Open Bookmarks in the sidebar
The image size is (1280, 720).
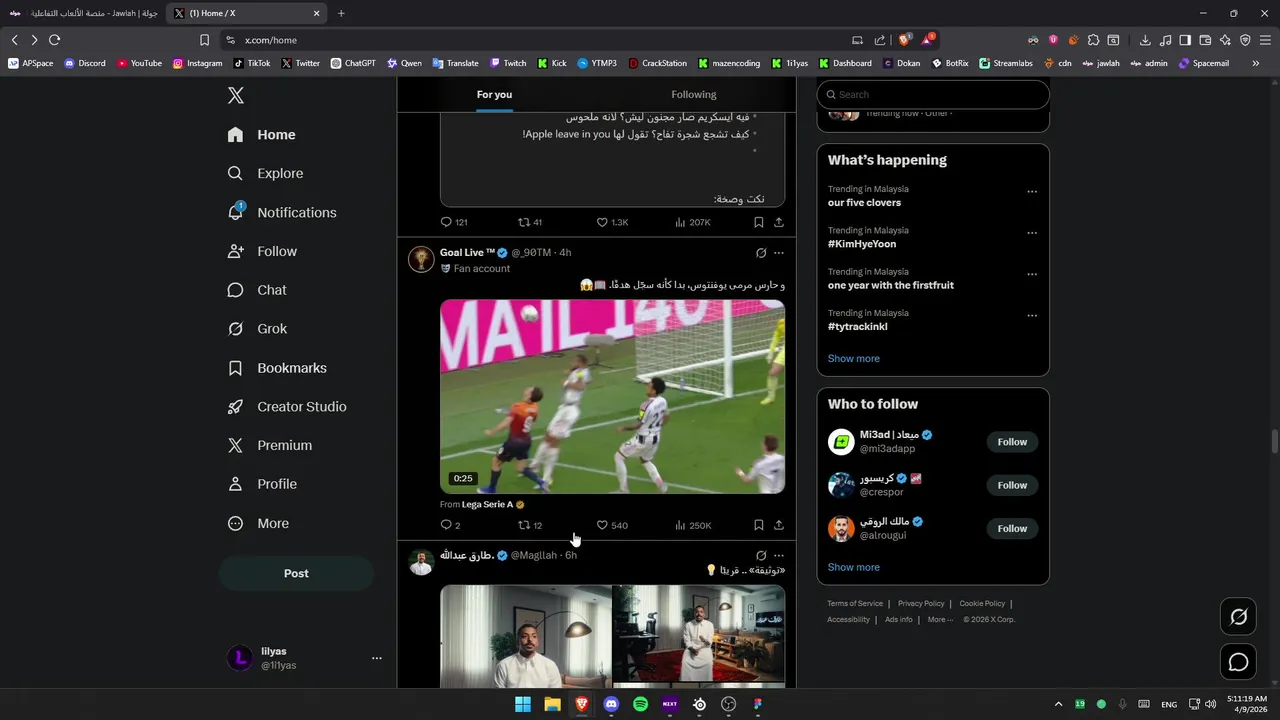[277, 368]
